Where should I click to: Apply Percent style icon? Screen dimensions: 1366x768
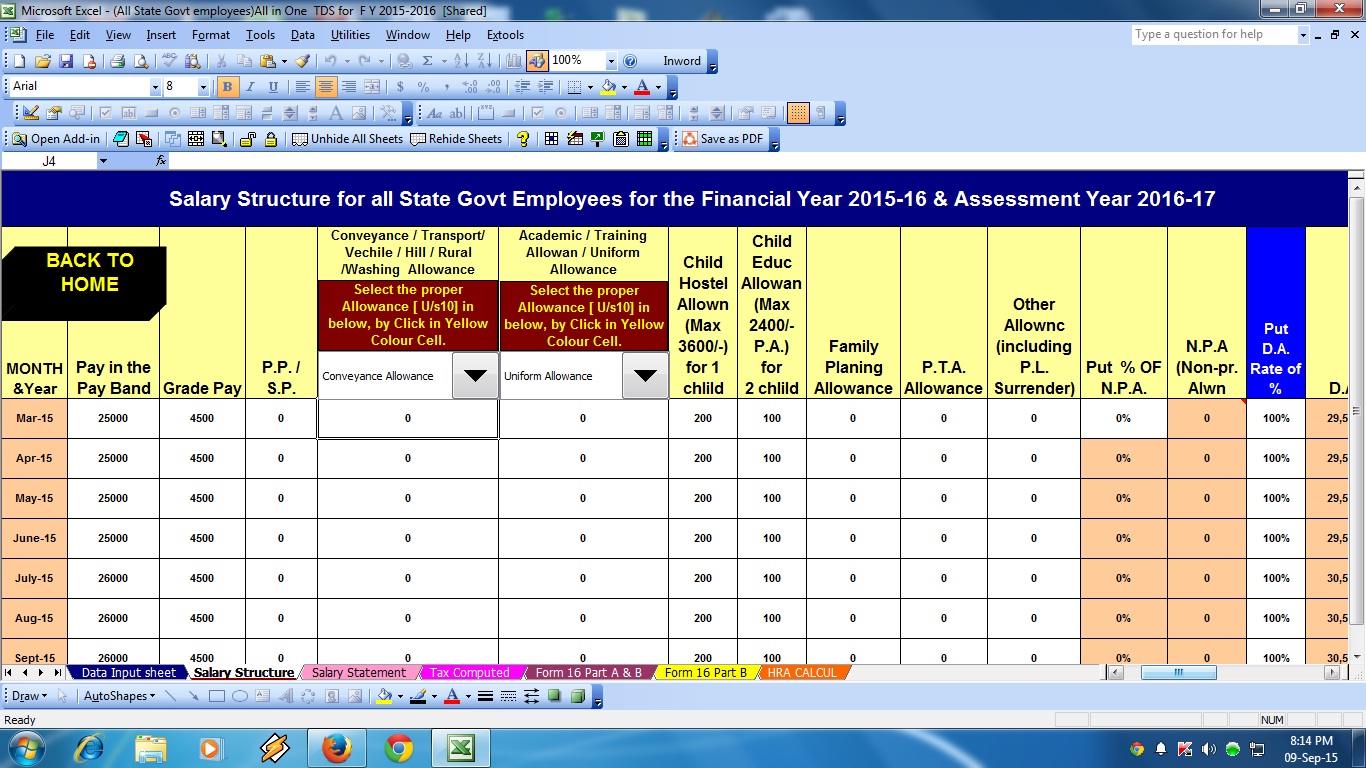[423, 87]
